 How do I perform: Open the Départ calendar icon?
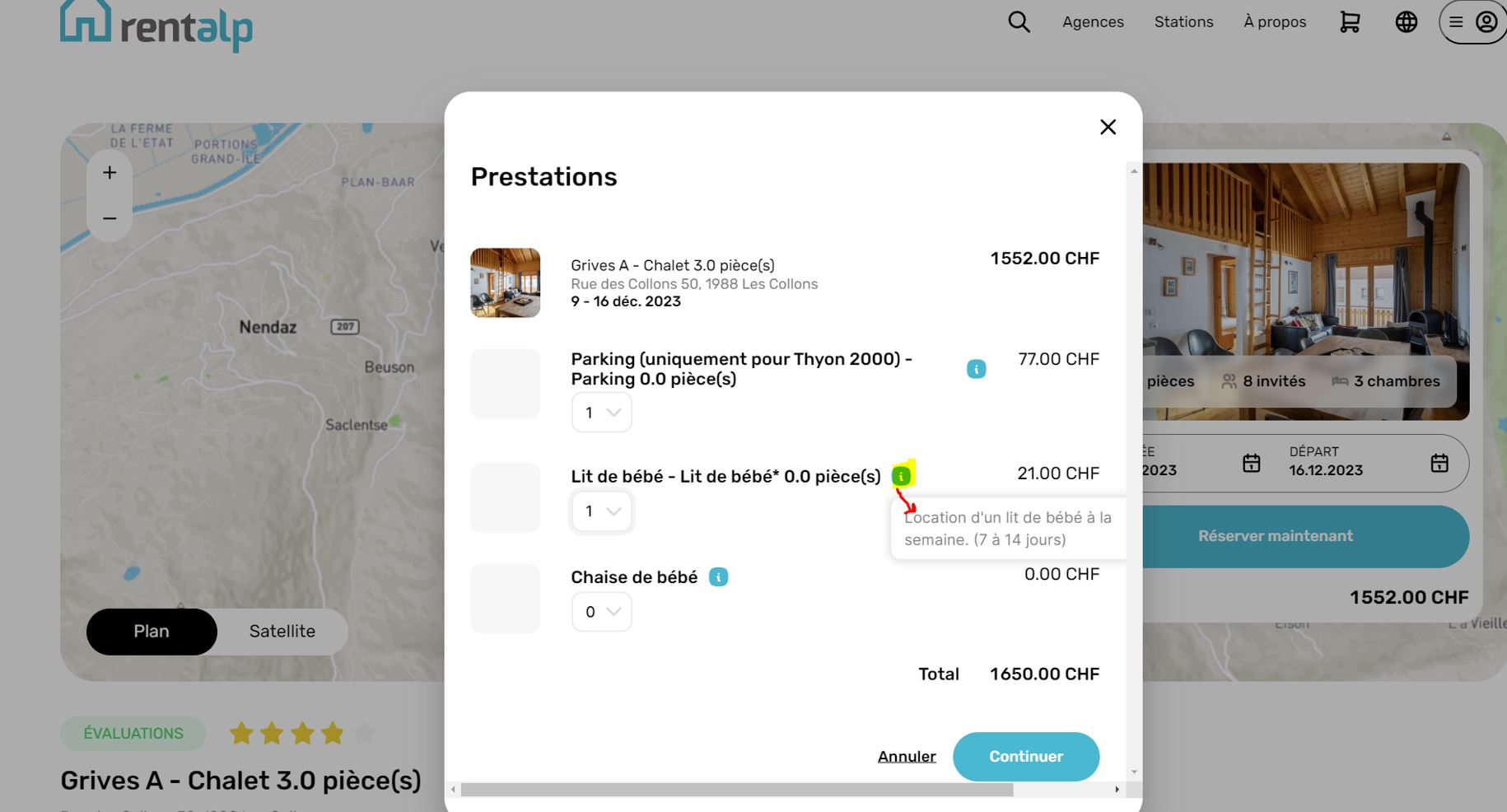[x=1439, y=463]
